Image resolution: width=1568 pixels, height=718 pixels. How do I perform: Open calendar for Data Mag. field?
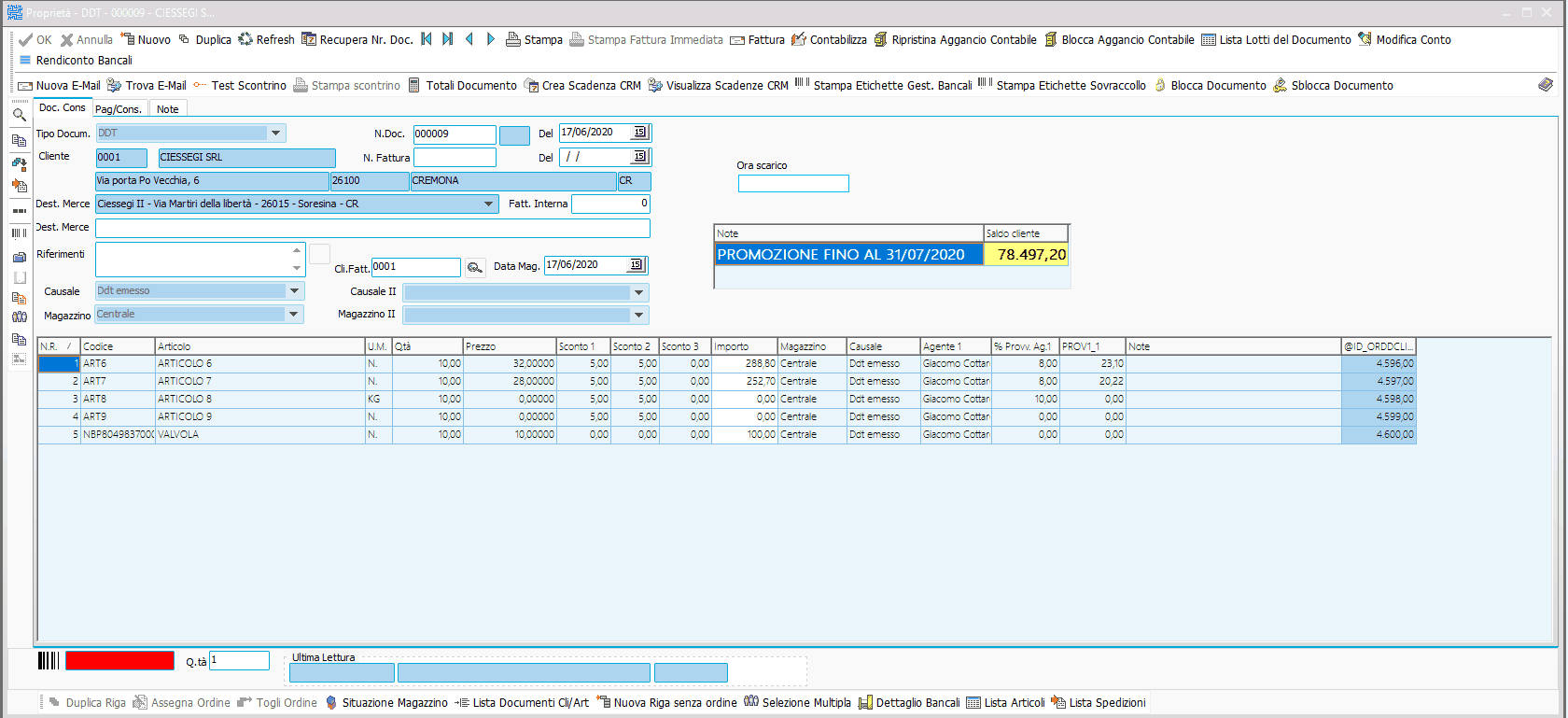click(x=636, y=265)
